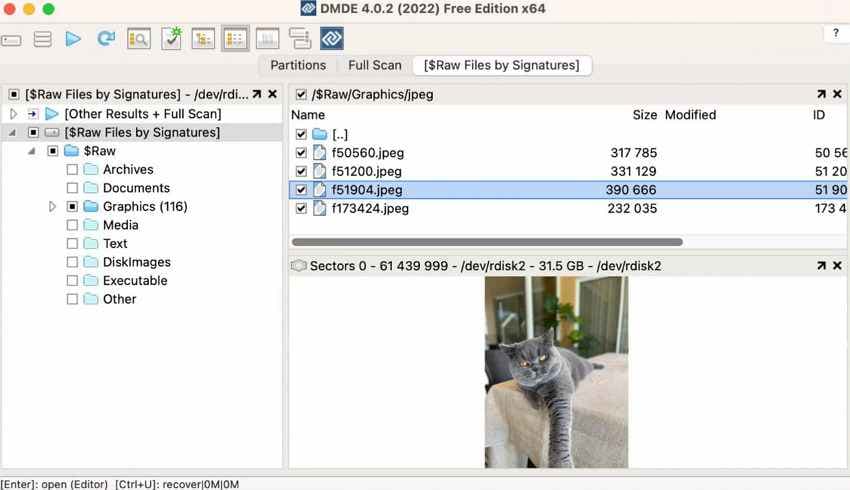Uncheck the f50560.jpeg checkbox
This screenshot has width=850, height=490.
301,153
